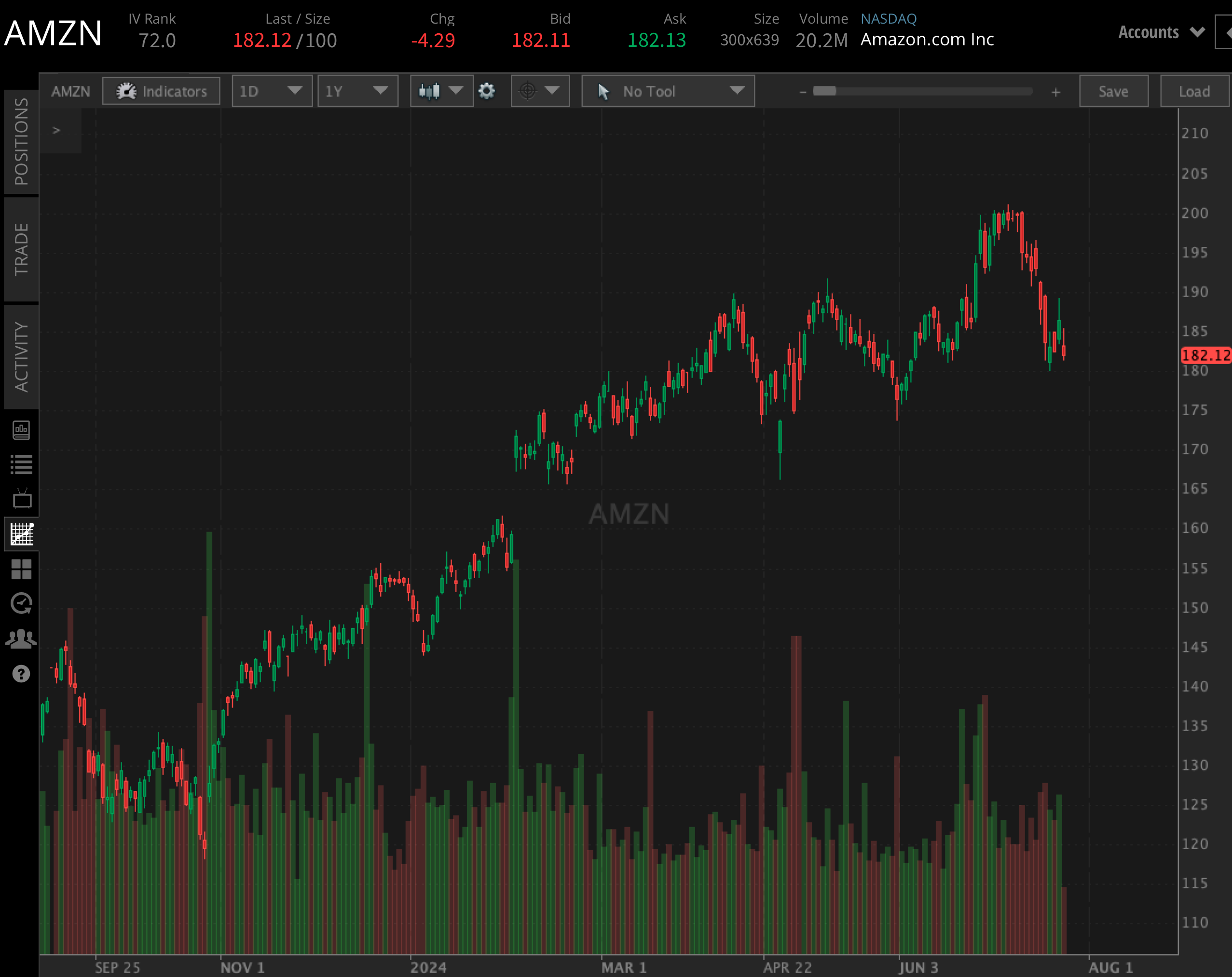
Task: Expand the No Tool dropdown
Action: (668, 91)
